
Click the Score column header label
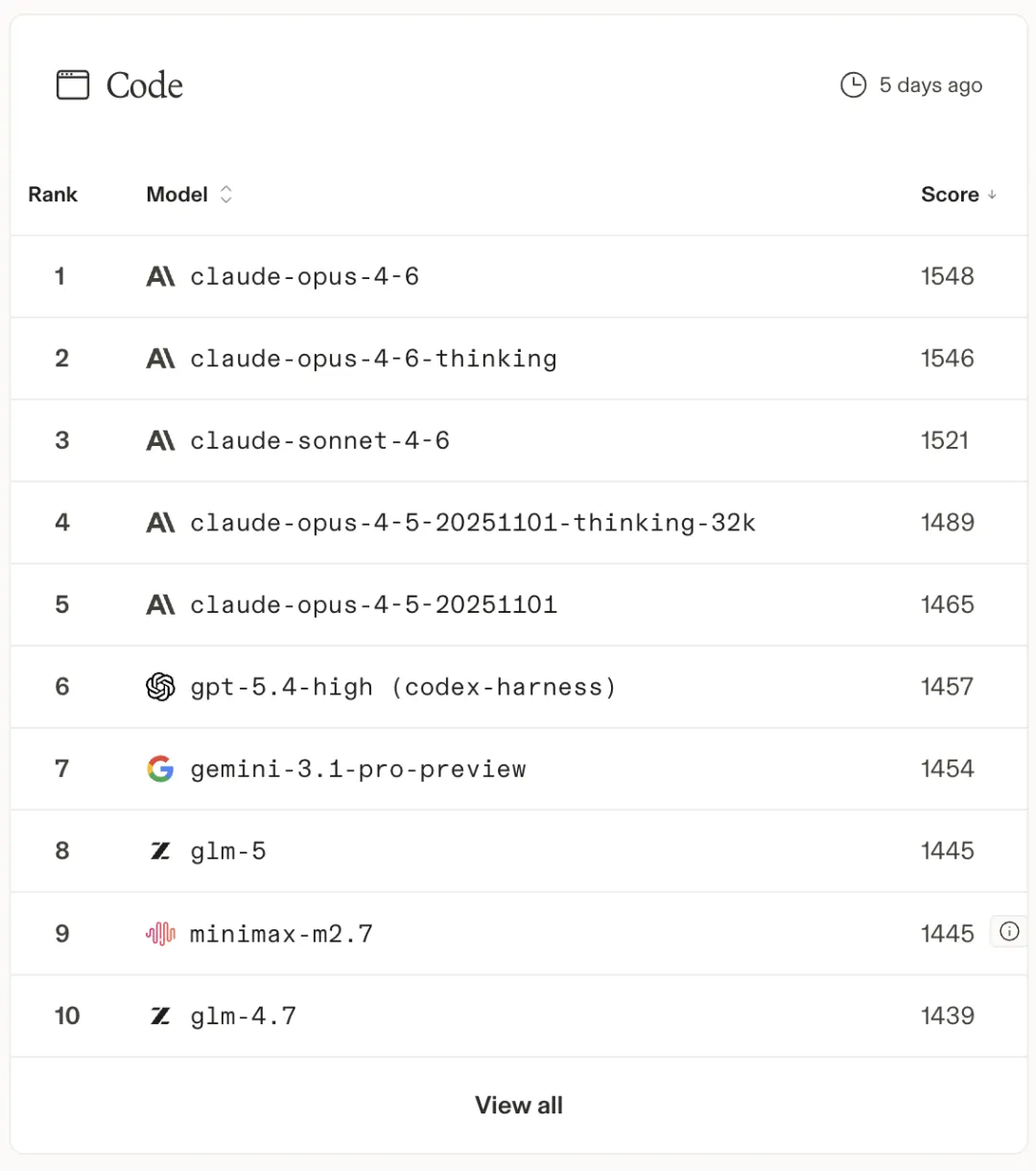pos(950,194)
